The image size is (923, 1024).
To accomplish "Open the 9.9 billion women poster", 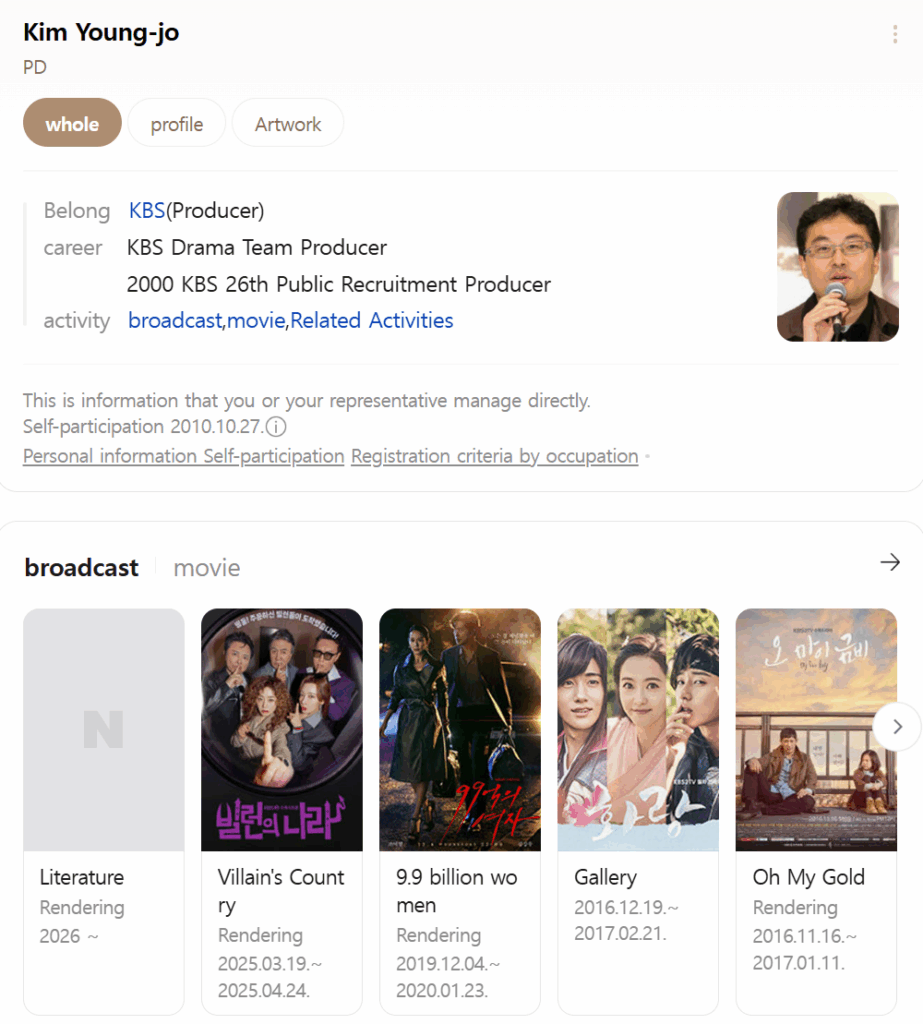I will click(460, 730).
